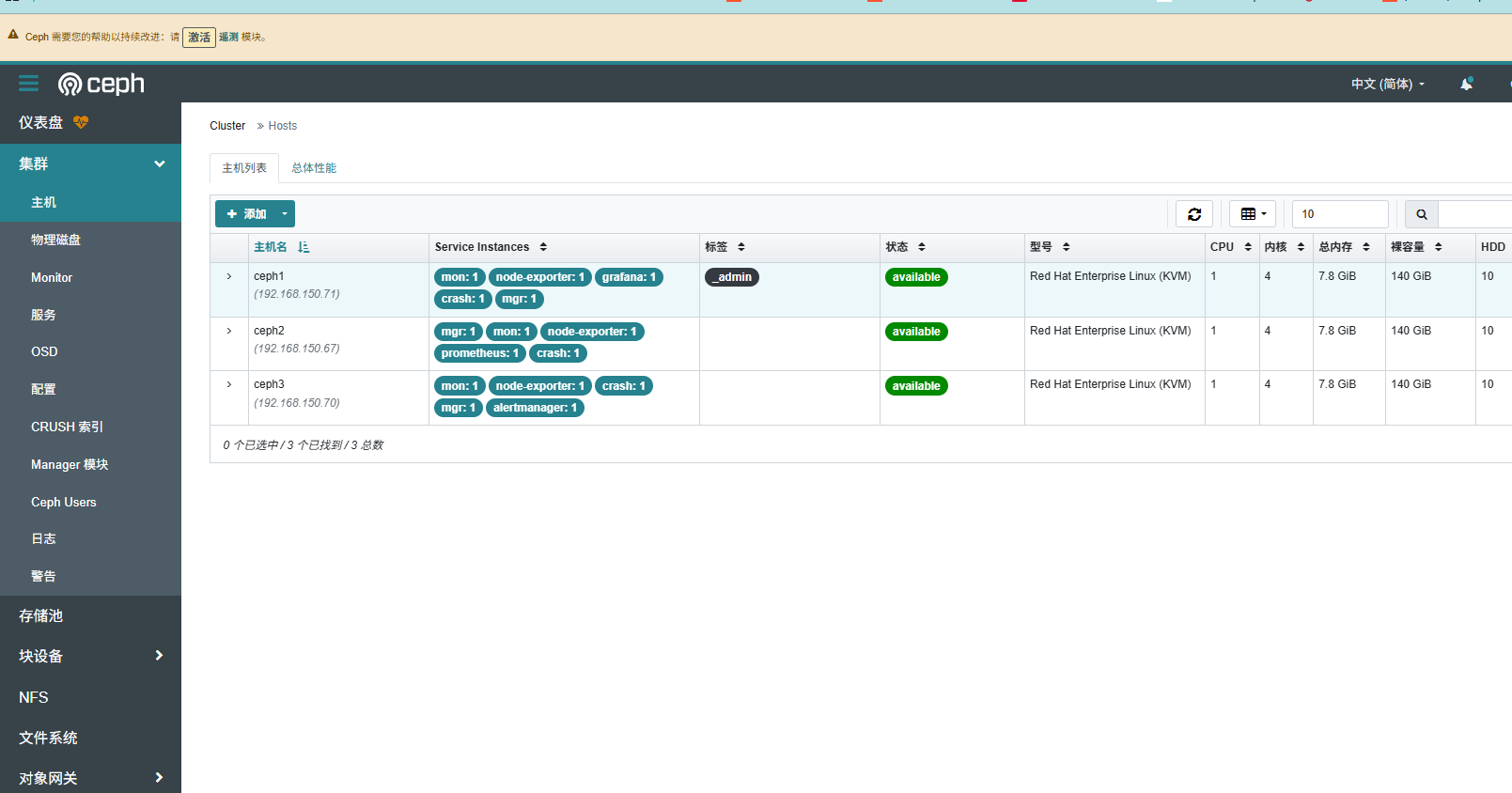The image size is (1512, 793).
Task: Click the dashboard health heart icon
Action: click(x=81, y=122)
